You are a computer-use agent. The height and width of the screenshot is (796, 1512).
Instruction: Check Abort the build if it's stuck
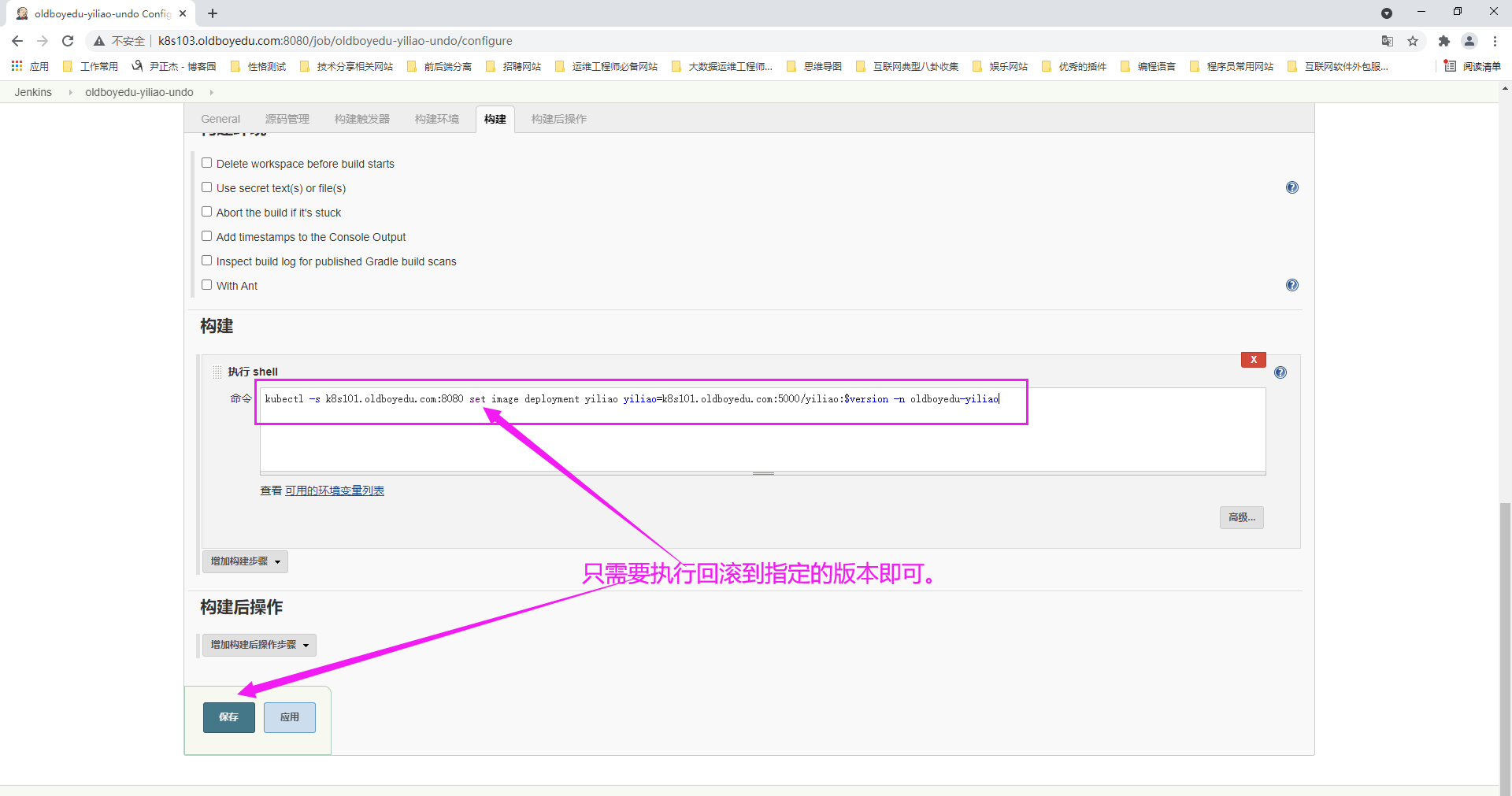click(206, 212)
